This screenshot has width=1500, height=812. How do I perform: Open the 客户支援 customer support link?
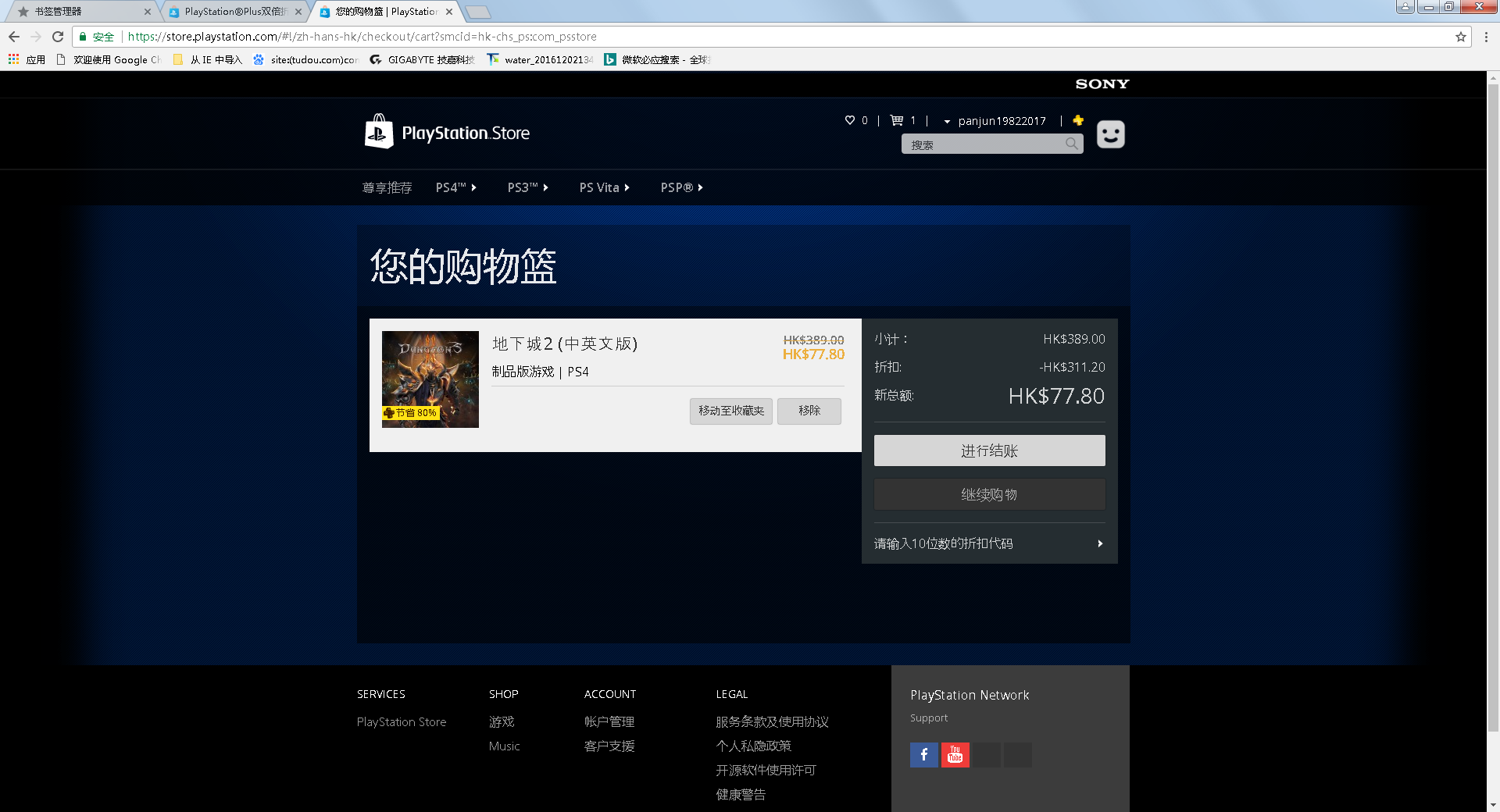click(x=609, y=746)
